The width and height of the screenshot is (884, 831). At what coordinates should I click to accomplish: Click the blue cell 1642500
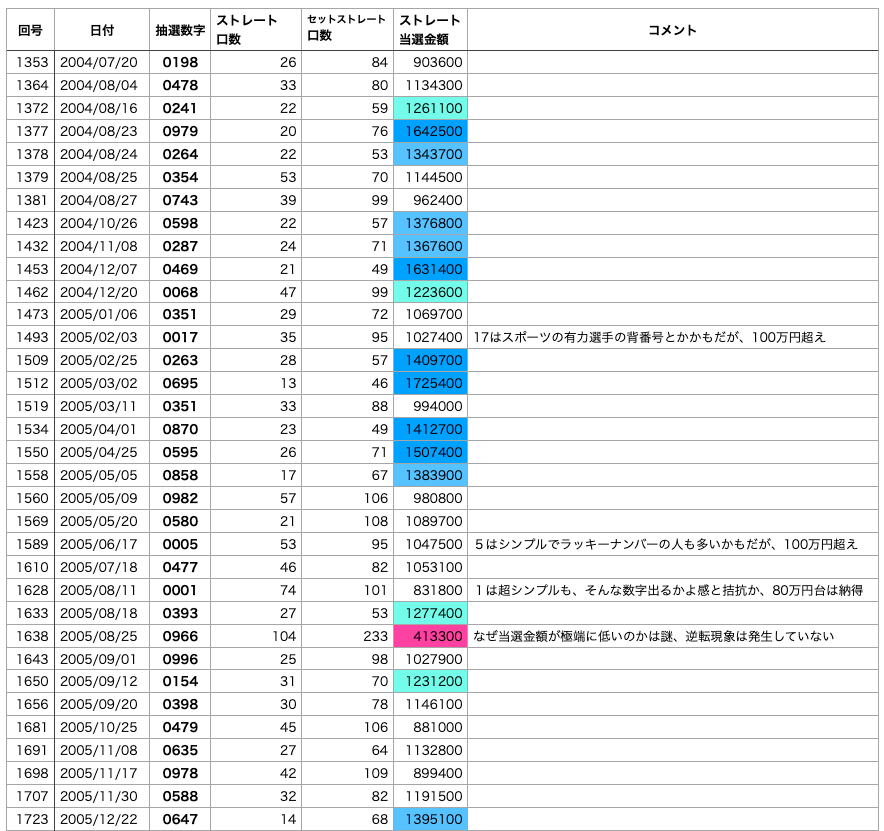430,131
